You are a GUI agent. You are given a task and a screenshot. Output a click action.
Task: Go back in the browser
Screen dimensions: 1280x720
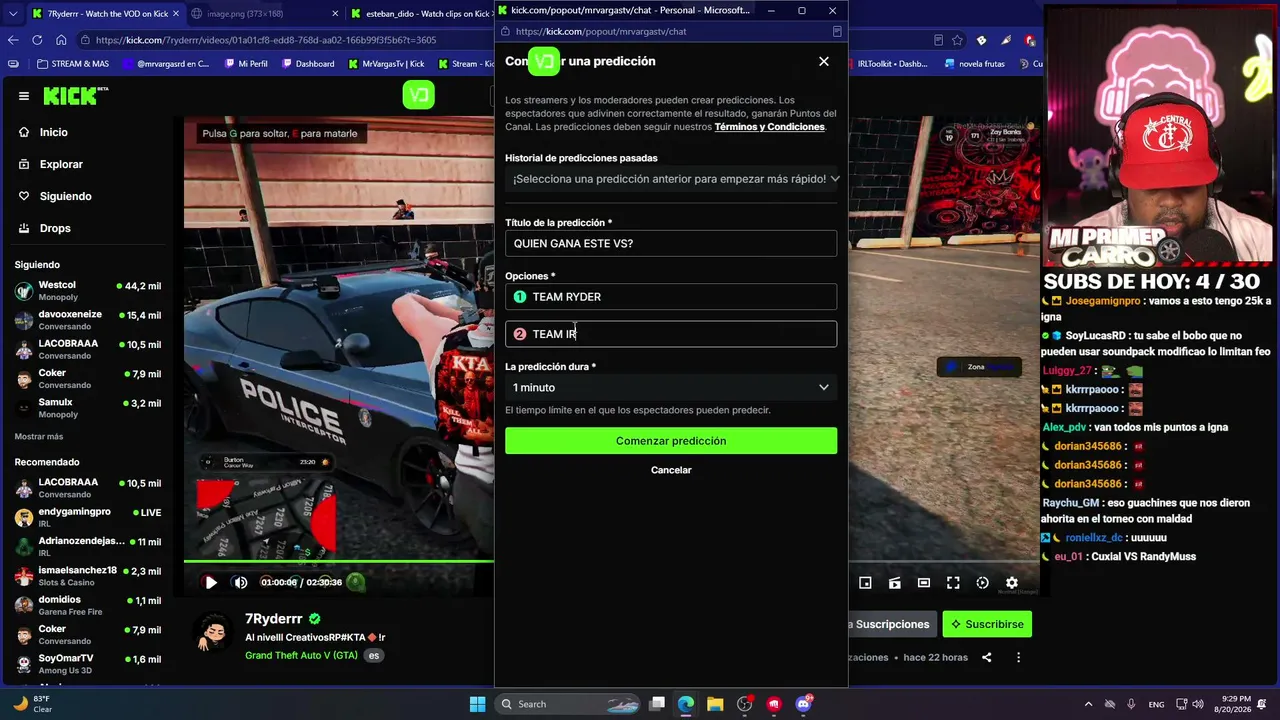(x=13, y=40)
